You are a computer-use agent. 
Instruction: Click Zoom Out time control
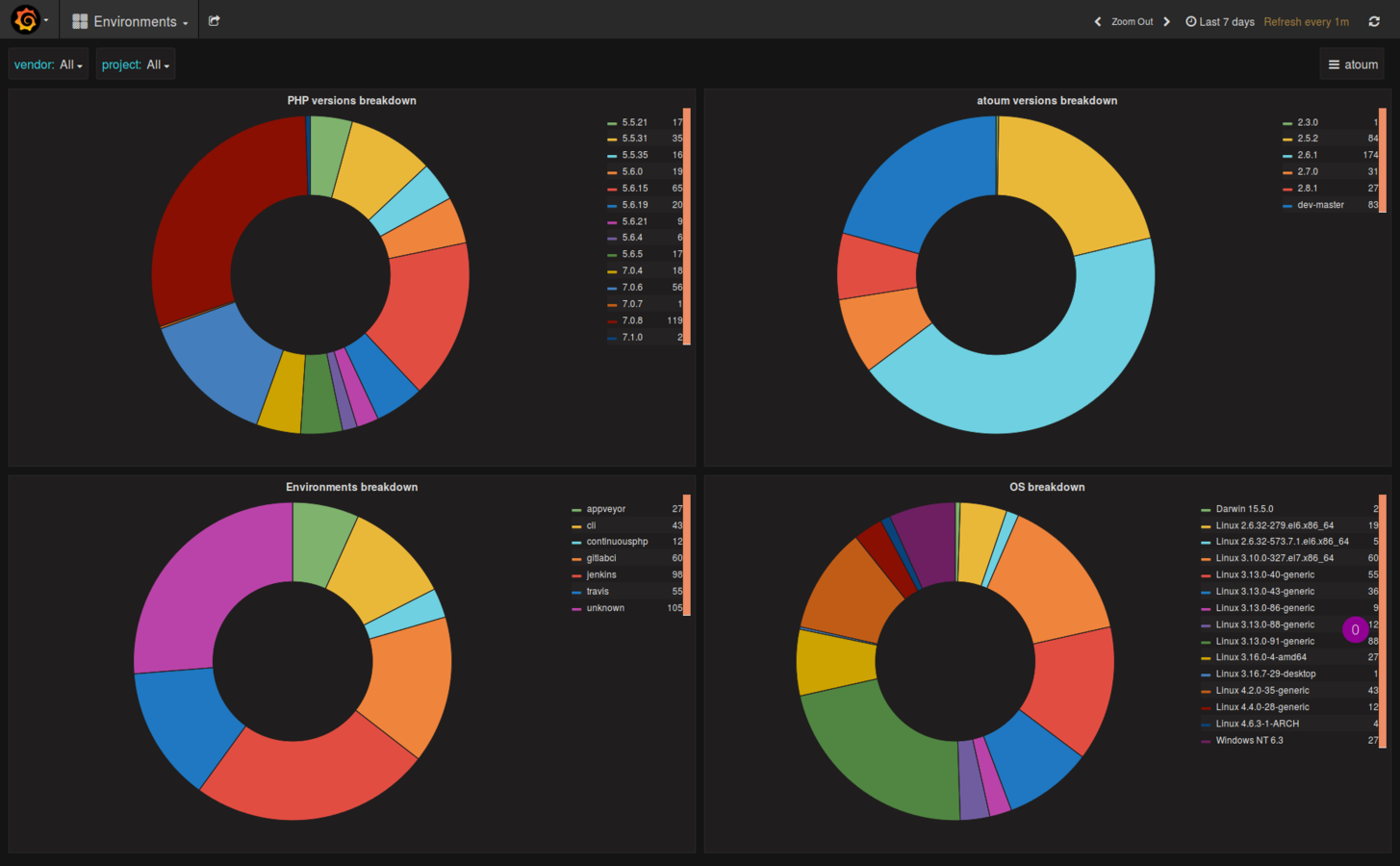pos(1133,21)
